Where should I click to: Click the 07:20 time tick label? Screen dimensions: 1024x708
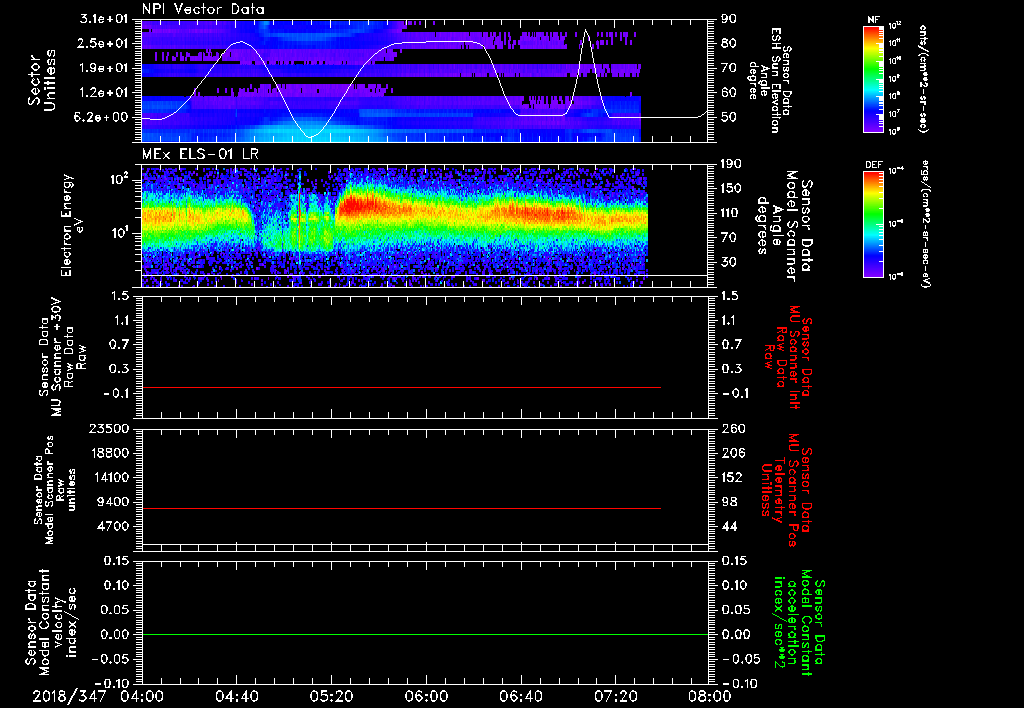pyautogui.click(x=615, y=696)
